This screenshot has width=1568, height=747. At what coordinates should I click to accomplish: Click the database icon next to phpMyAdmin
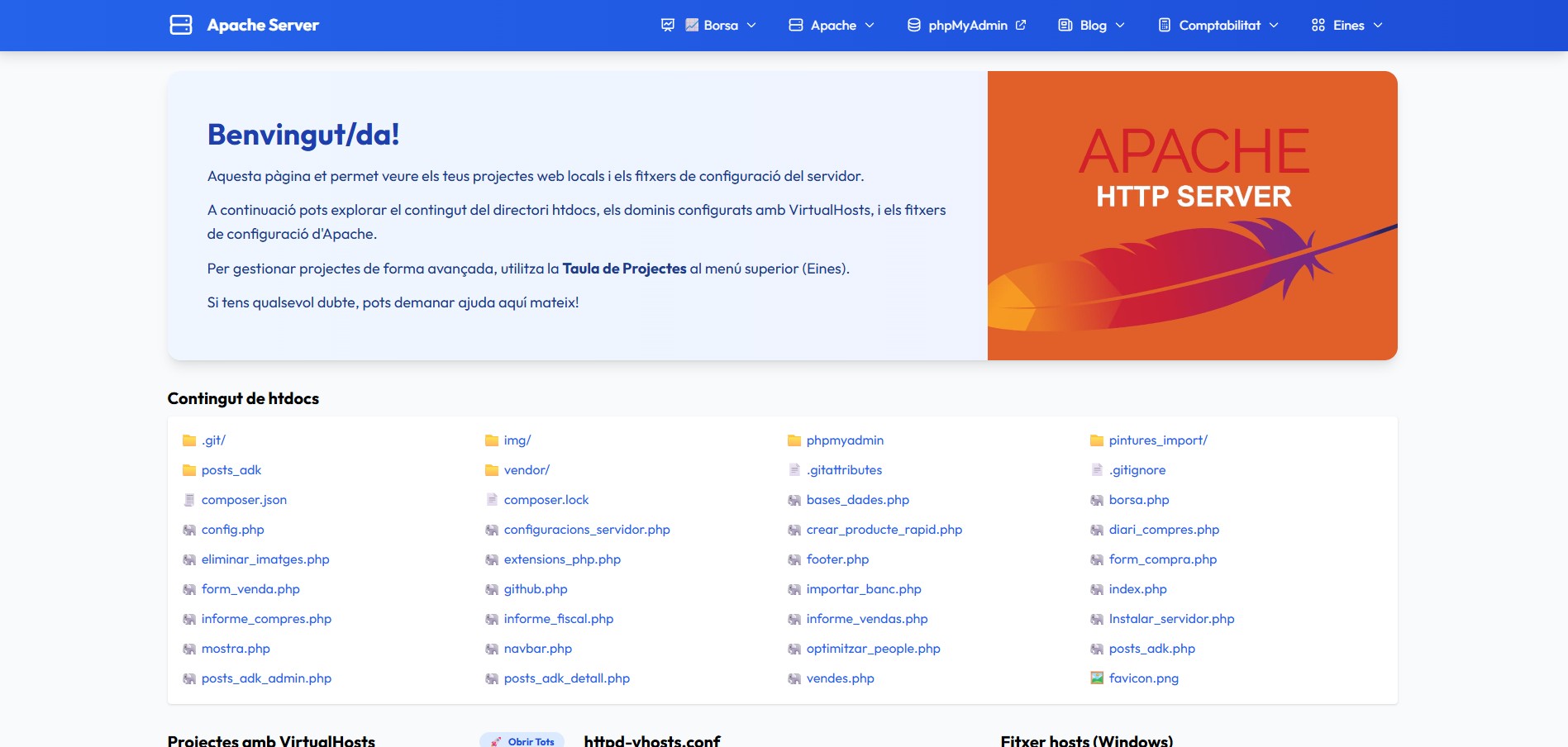913,25
